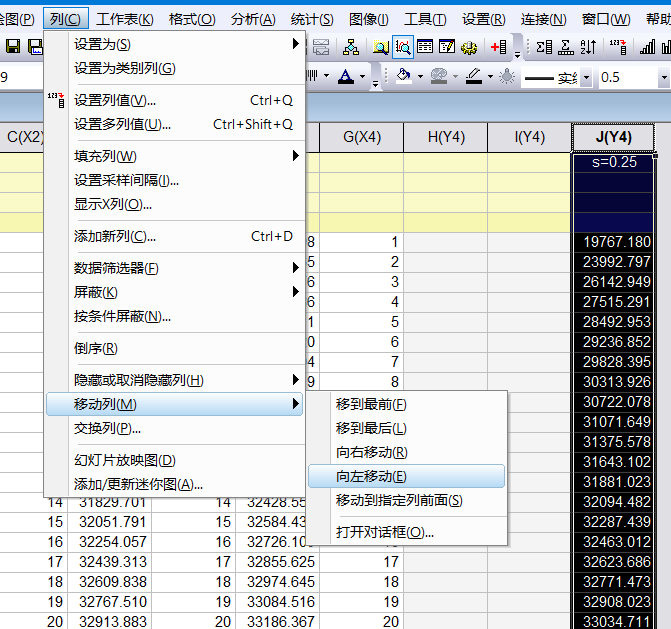
Task: Open the fill color dropdown arrow
Action: (420, 77)
